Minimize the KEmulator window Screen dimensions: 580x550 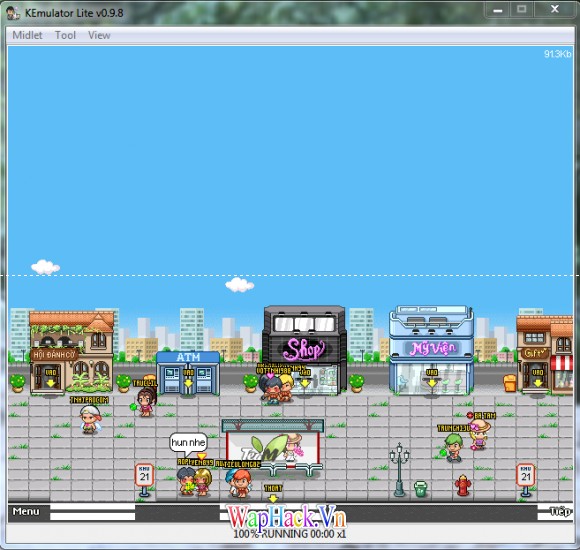498,10
